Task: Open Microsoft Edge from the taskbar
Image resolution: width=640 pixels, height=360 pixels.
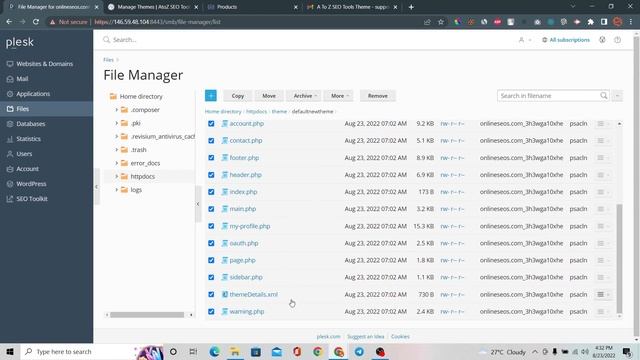Action: point(214,351)
